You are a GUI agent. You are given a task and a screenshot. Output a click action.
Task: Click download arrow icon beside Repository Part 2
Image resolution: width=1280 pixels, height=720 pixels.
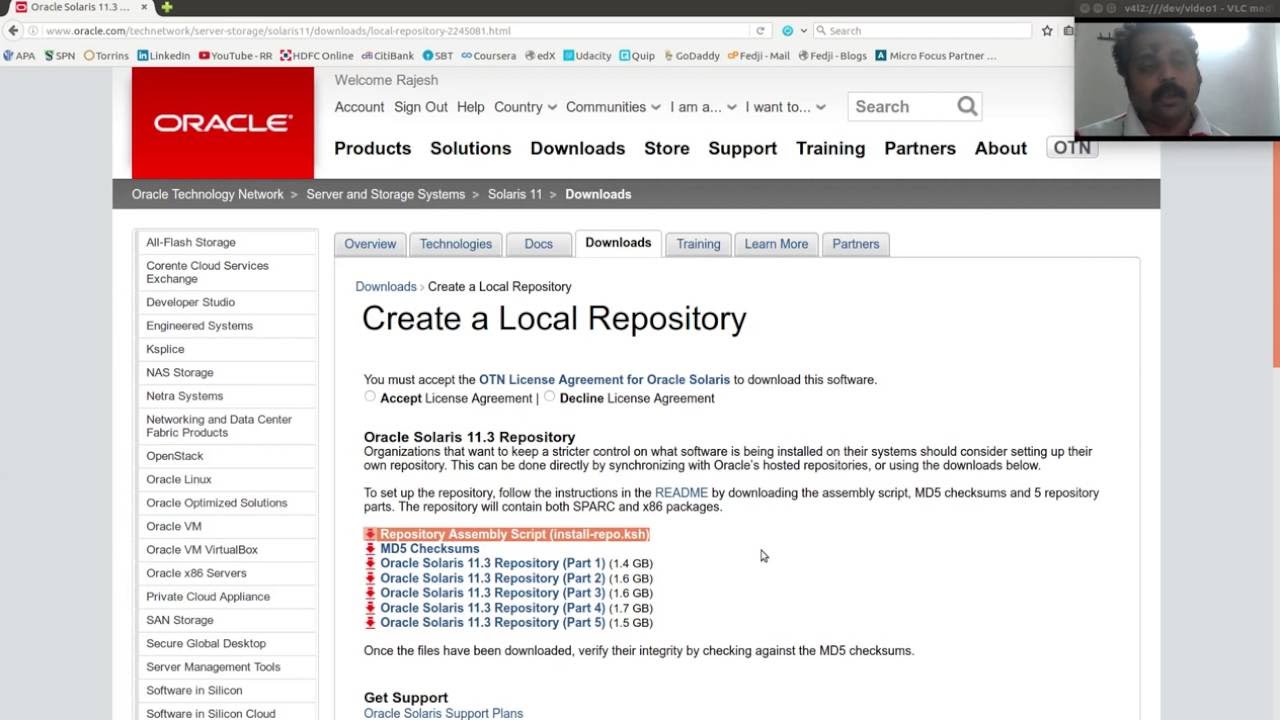point(370,578)
